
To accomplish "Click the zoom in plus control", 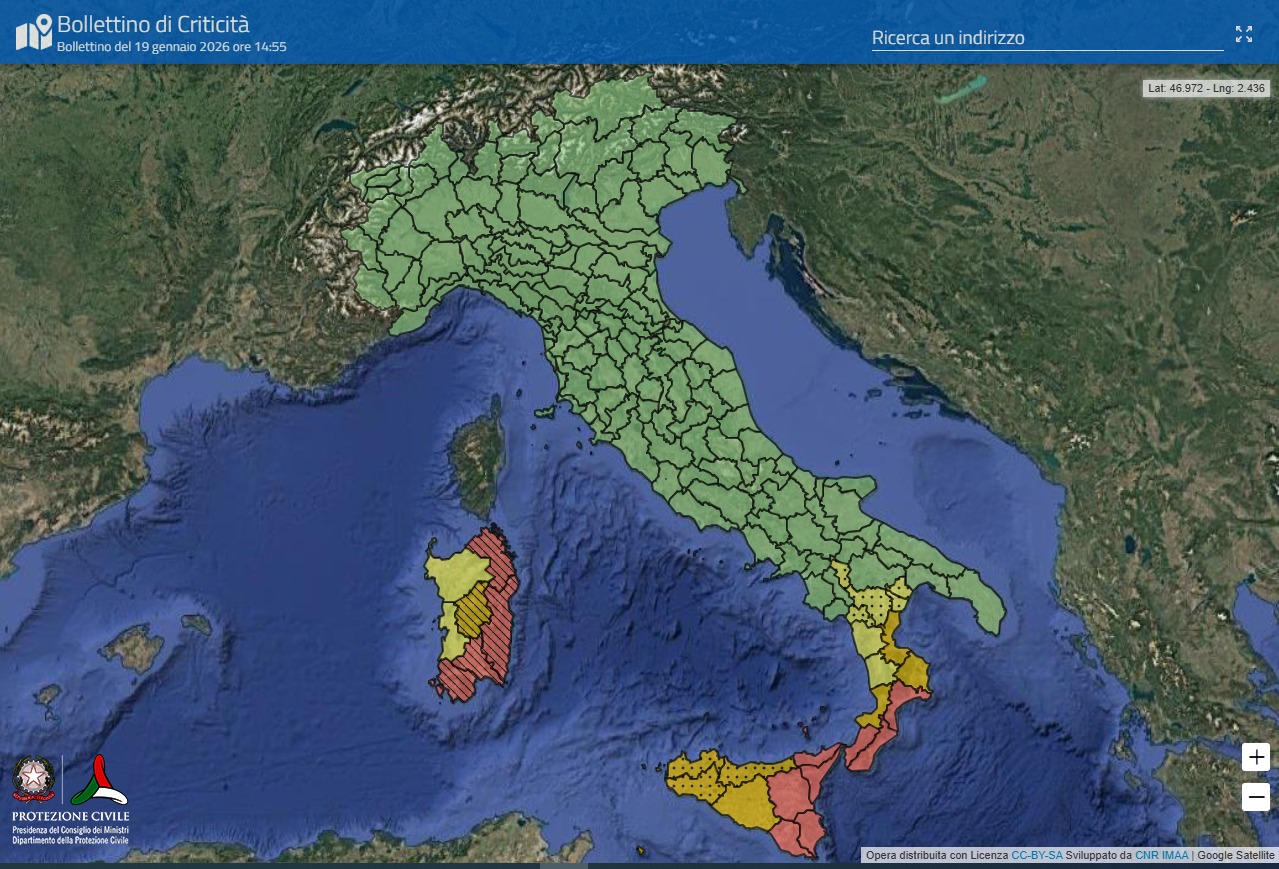I will (x=1255, y=757).
